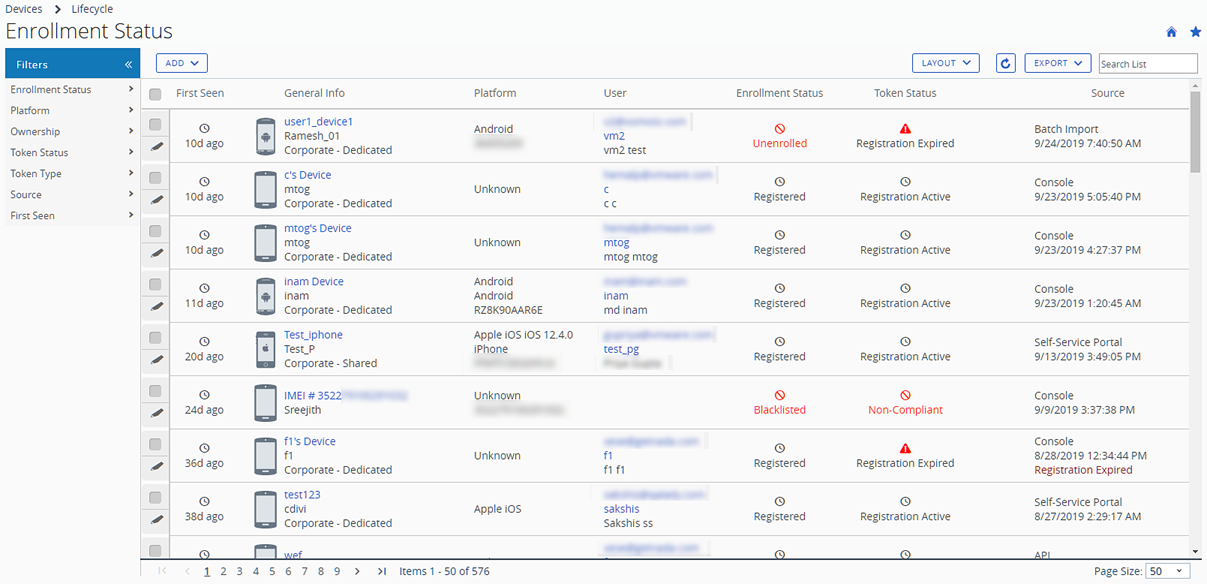Open user link test_pg
Screen dimensions: 1207x584
621,349
